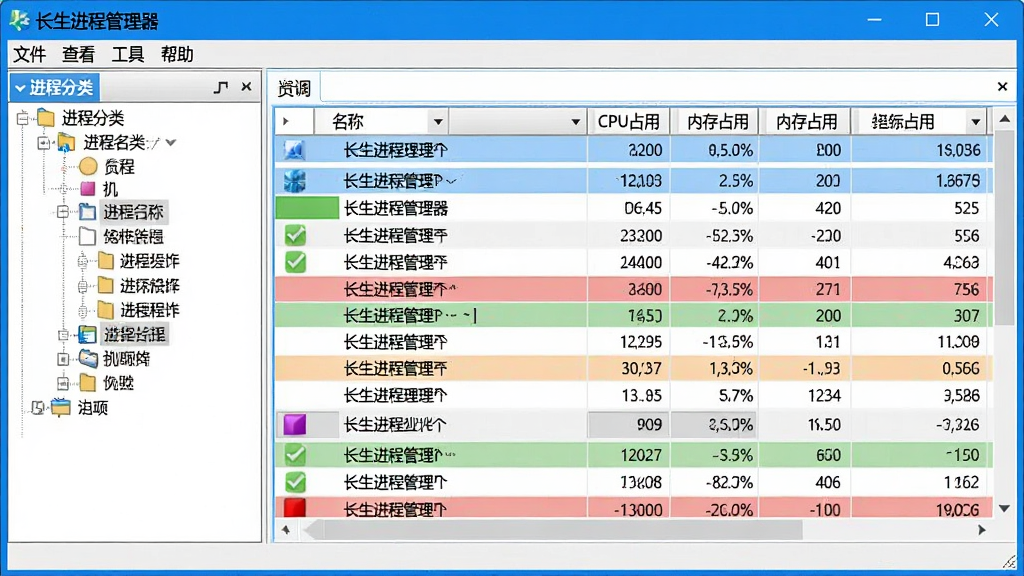Toggle the checkbox in the 24400 CPU row
1024x576 pixels.
tap(295, 262)
